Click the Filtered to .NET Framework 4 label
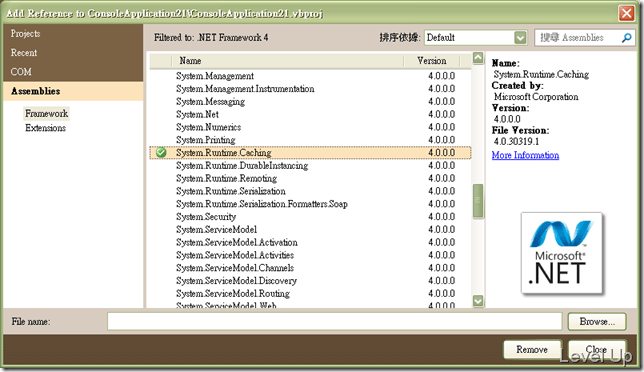The image size is (644, 372). (211, 38)
